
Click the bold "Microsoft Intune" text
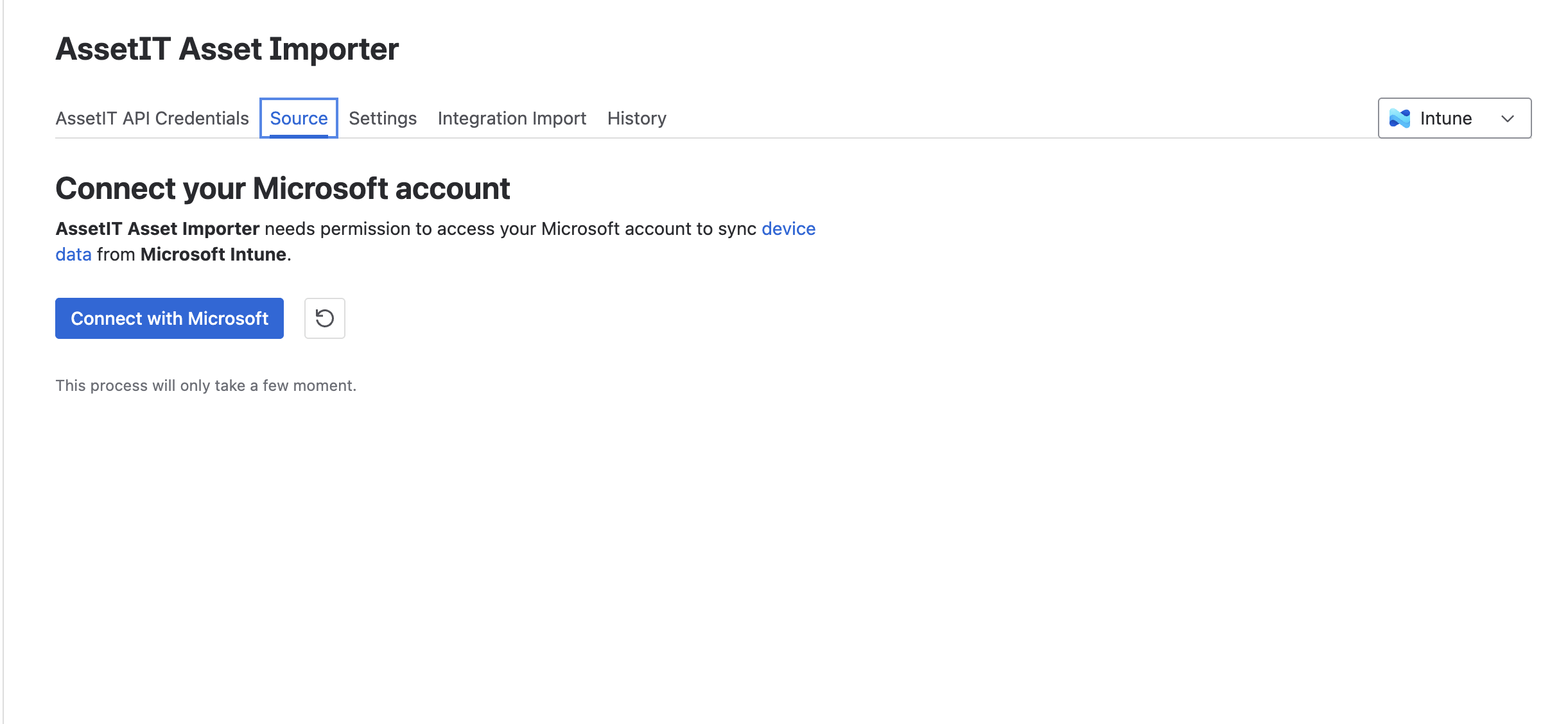point(213,254)
